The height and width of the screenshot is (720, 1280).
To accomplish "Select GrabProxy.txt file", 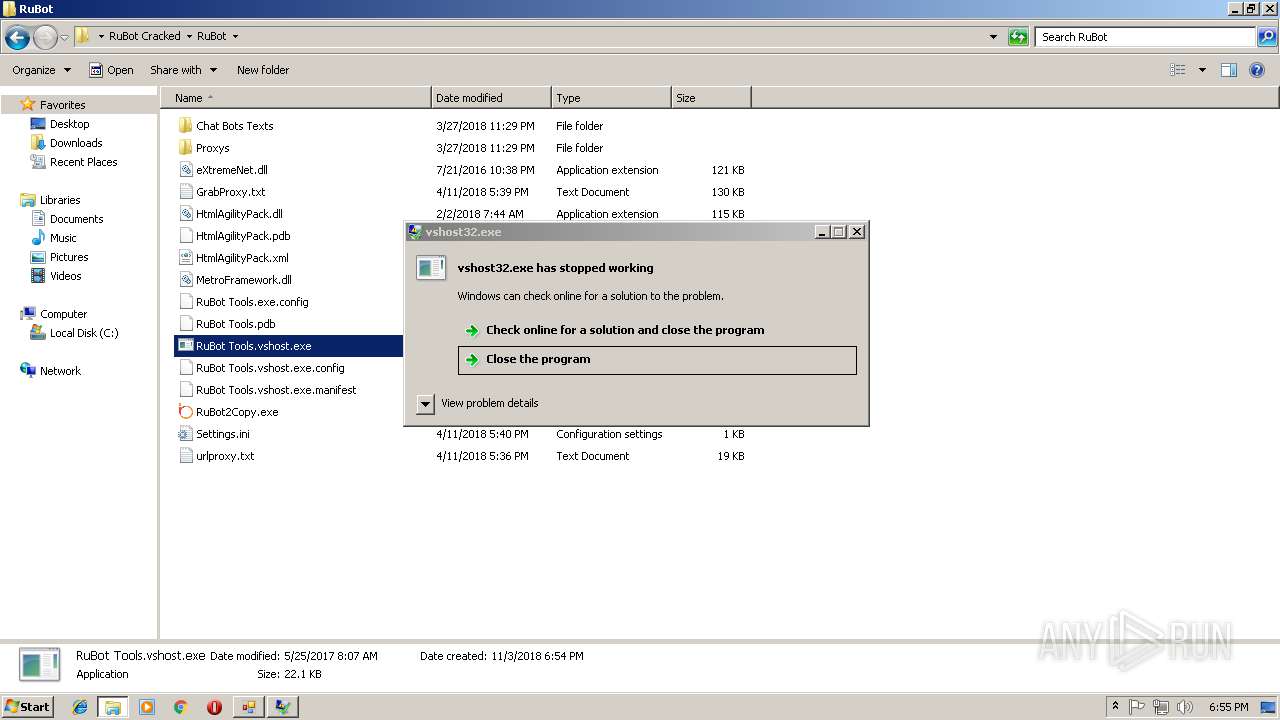I will click(x=230, y=192).
